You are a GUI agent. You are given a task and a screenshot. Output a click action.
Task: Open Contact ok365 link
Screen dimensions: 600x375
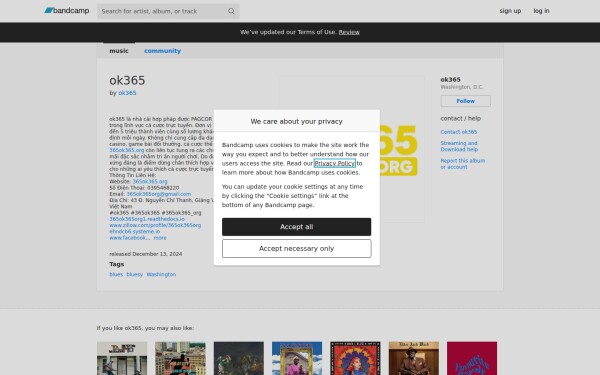pyautogui.click(x=458, y=132)
